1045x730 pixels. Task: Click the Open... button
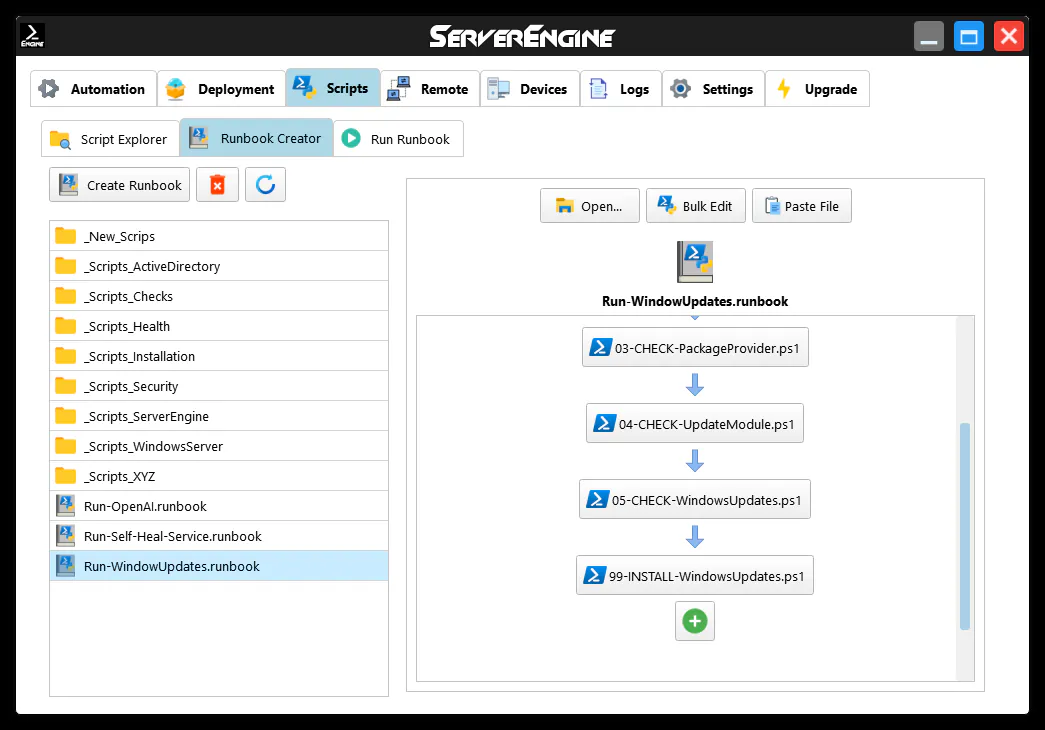click(589, 206)
